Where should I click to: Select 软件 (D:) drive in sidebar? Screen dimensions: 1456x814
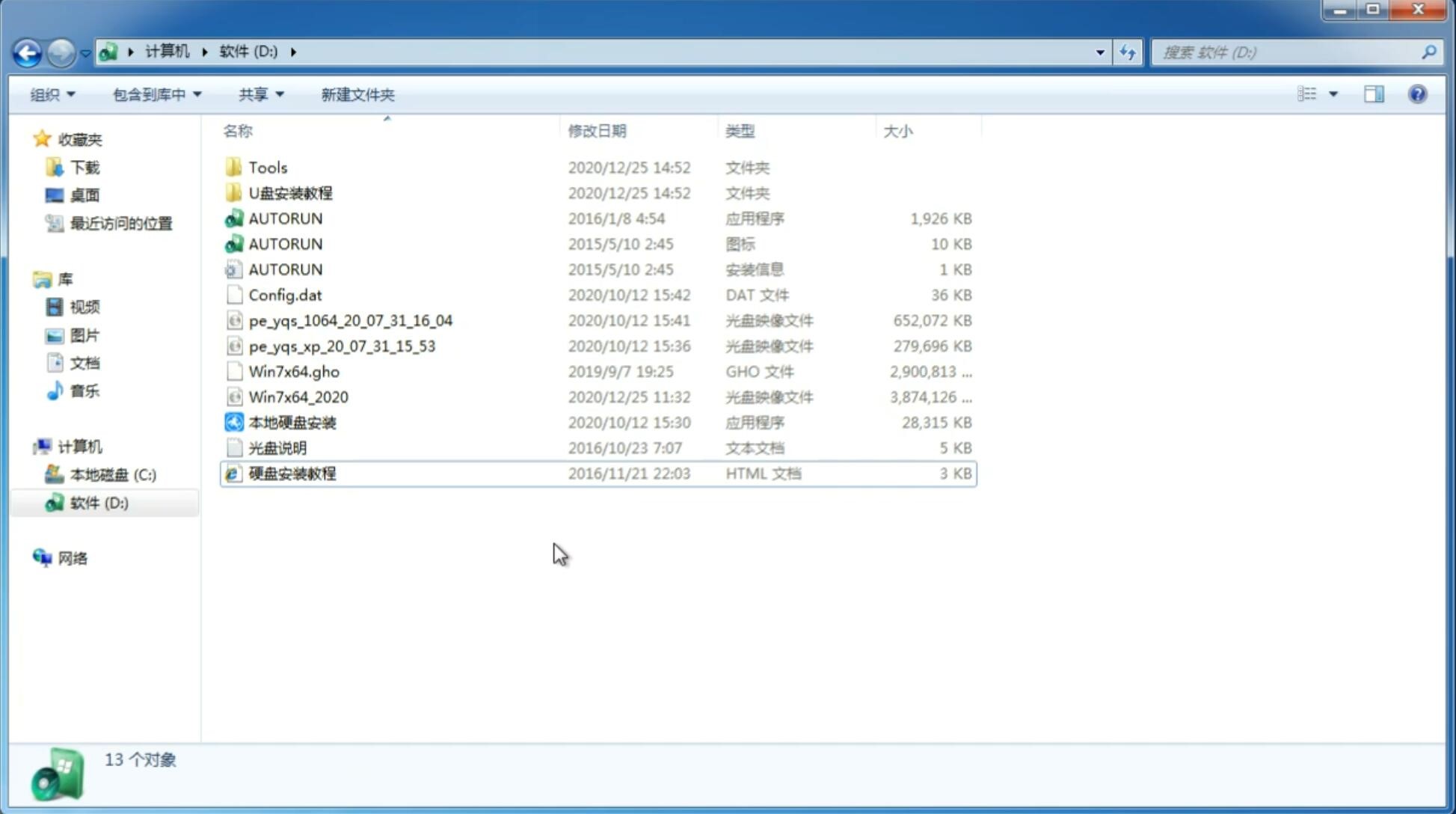pos(98,502)
